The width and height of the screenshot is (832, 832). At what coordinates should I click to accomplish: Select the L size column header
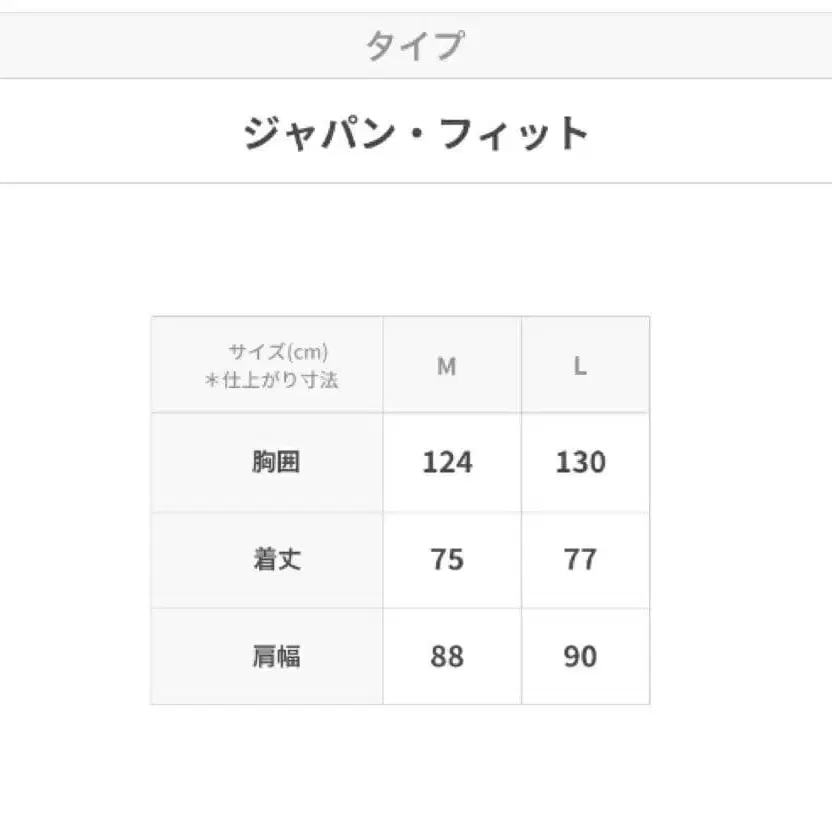[x=580, y=366]
